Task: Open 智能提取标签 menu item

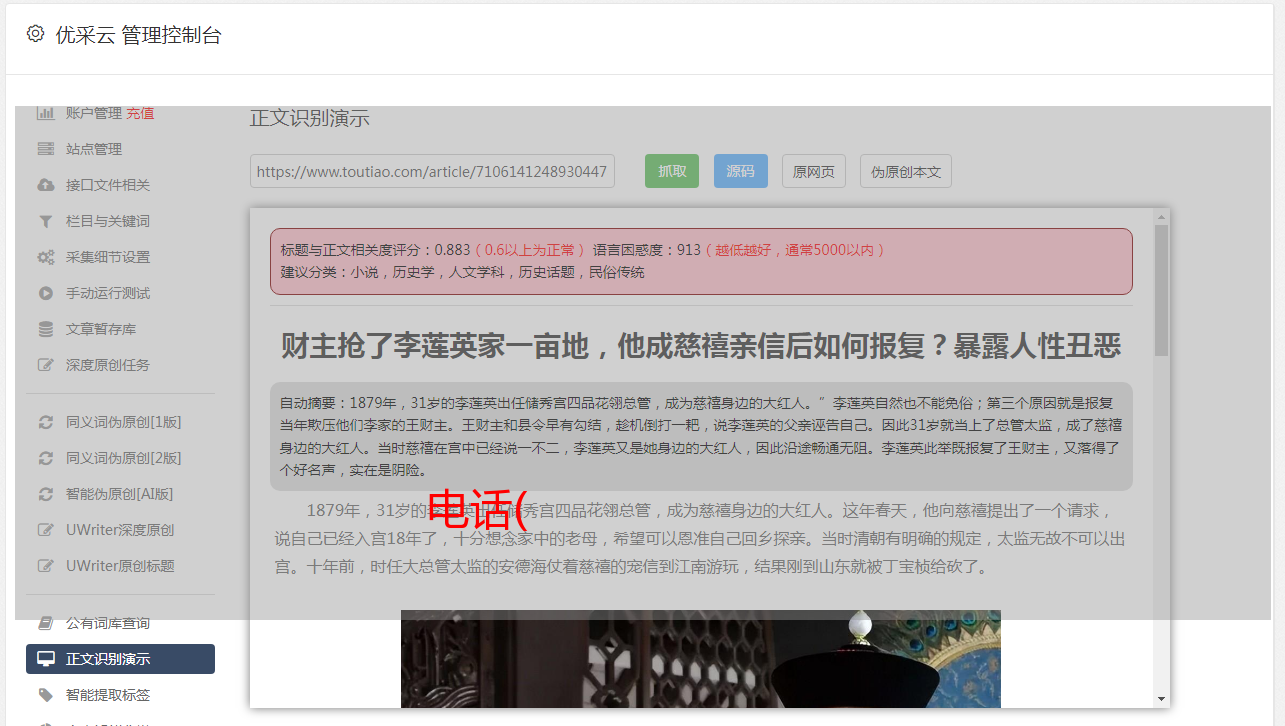Action: [108, 695]
